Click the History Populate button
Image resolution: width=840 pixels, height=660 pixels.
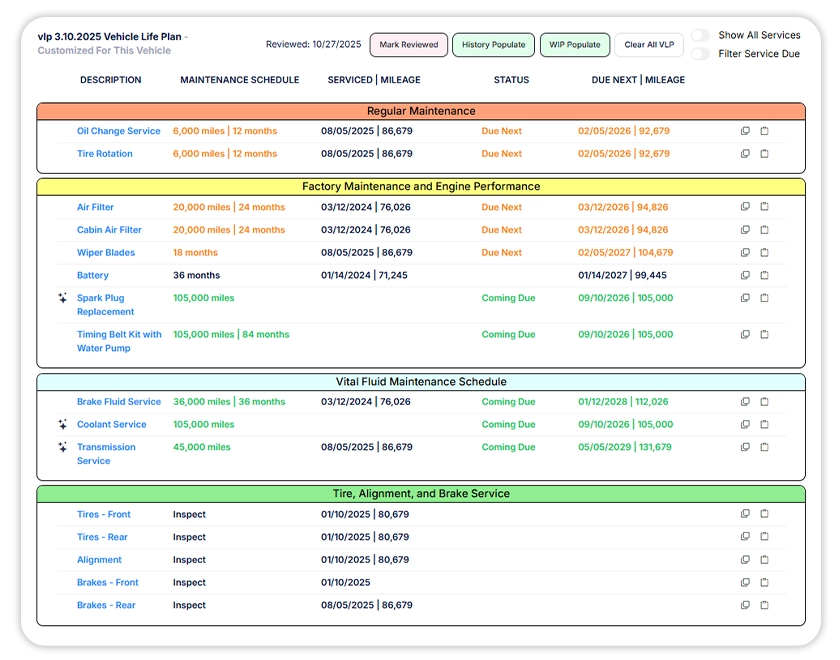(493, 45)
